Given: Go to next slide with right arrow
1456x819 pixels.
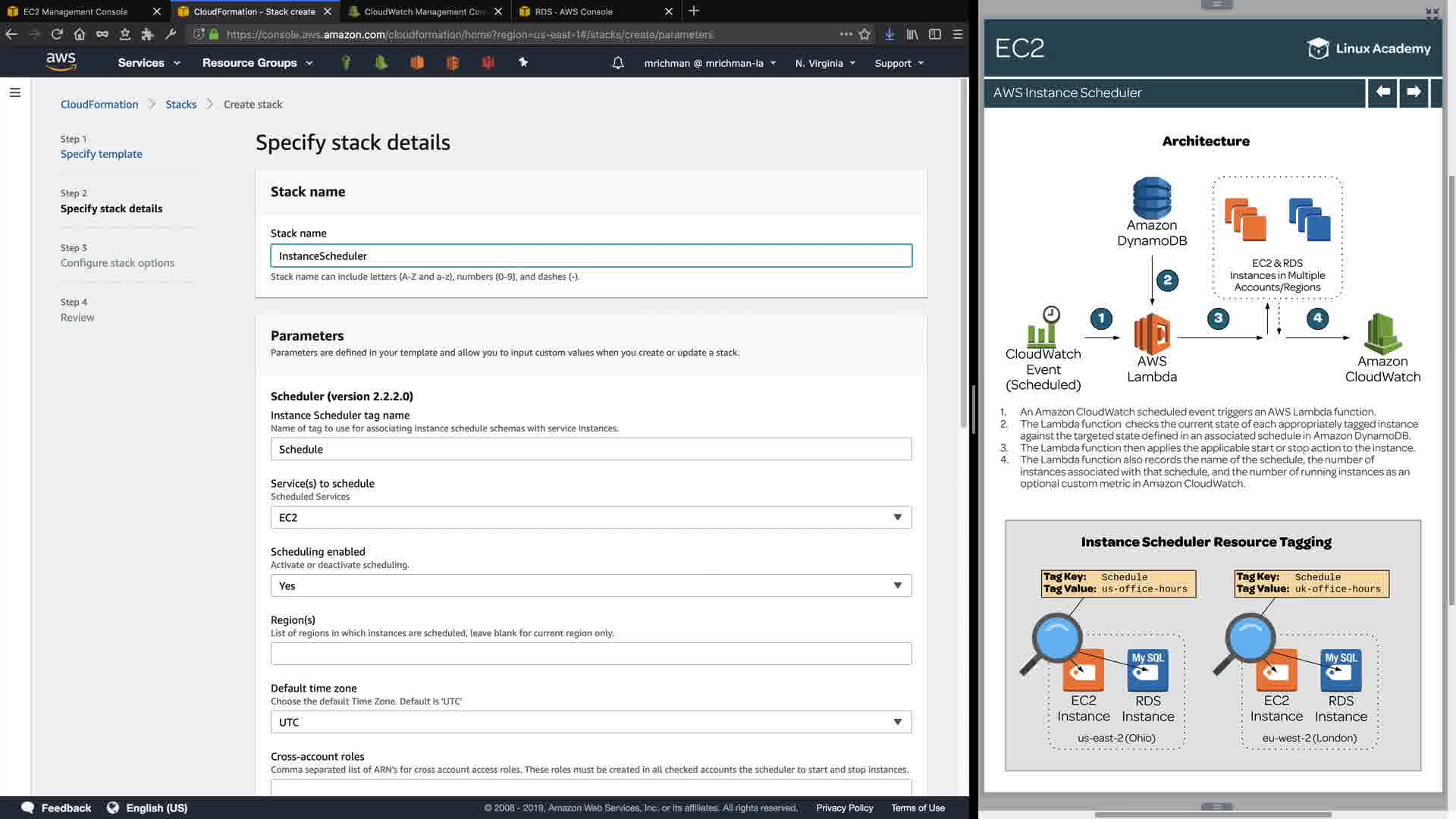Looking at the screenshot, I should (x=1414, y=93).
